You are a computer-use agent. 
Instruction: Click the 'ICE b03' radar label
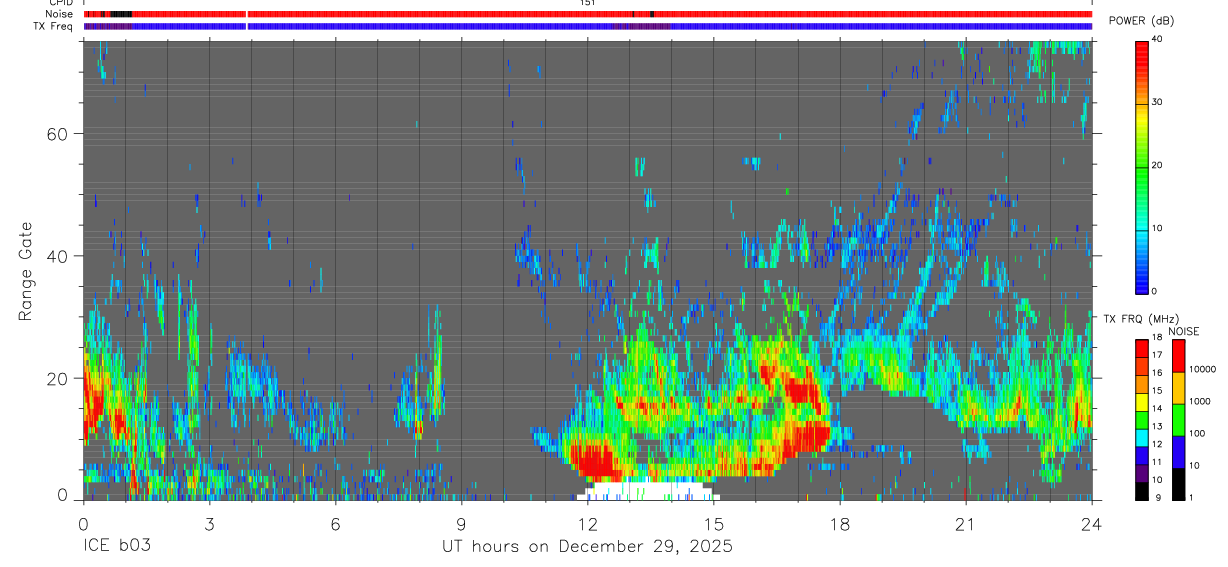coord(118,547)
